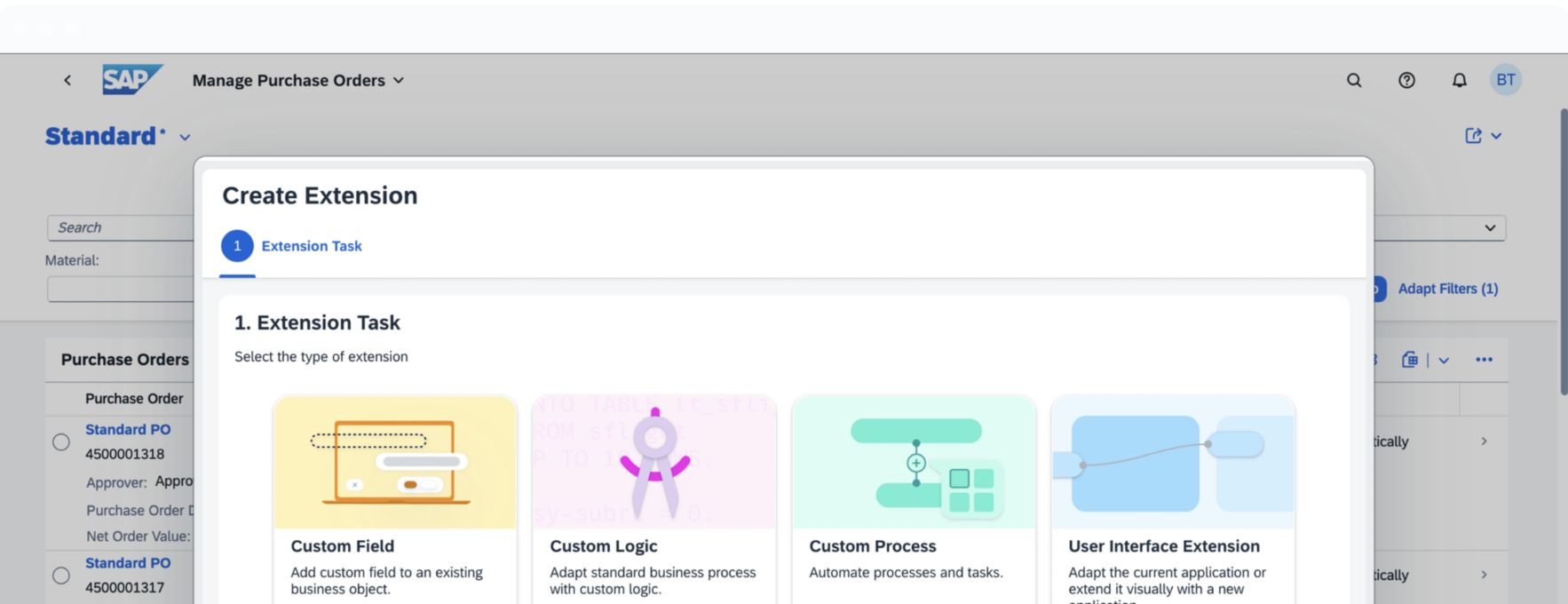Open the search icon in header
Image resolution: width=1568 pixels, height=604 pixels.
pyautogui.click(x=1353, y=80)
